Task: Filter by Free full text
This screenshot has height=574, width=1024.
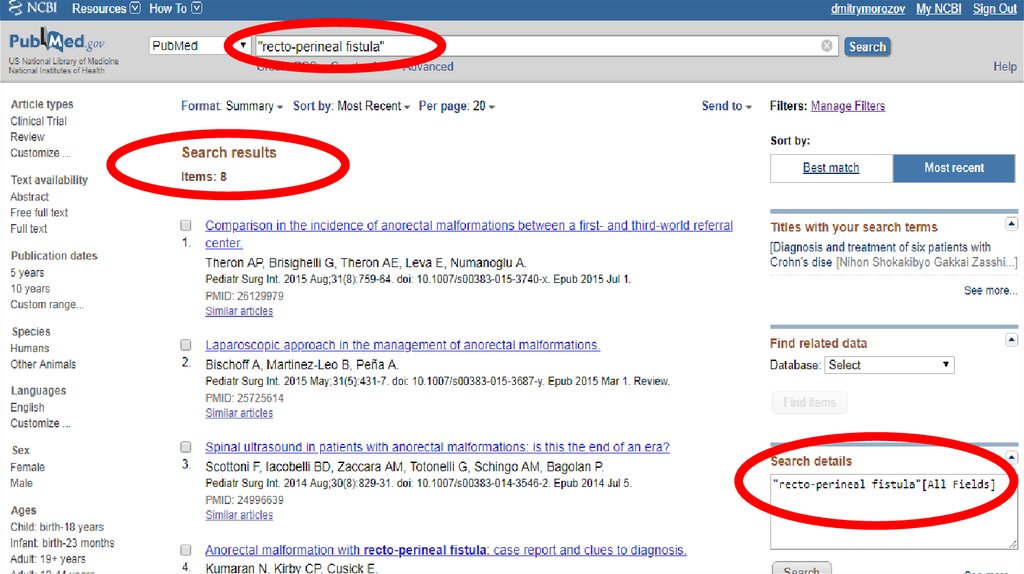Action: coord(39,213)
